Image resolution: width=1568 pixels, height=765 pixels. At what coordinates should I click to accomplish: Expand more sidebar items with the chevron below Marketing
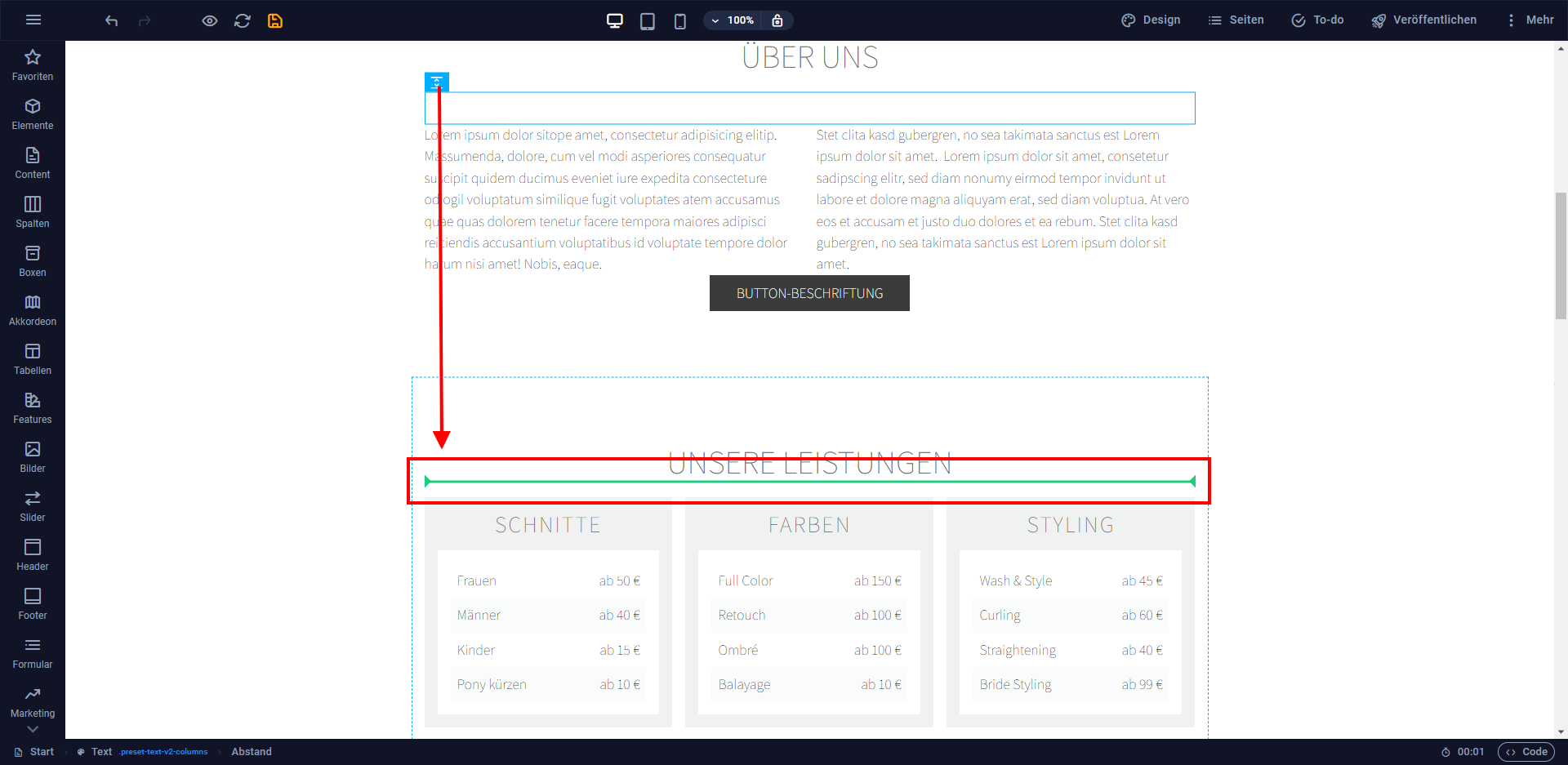pyautogui.click(x=33, y=729)
